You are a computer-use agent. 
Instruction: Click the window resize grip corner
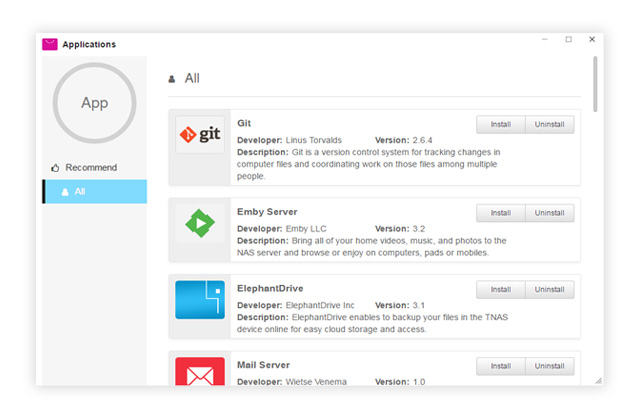(x=598, y=380)
